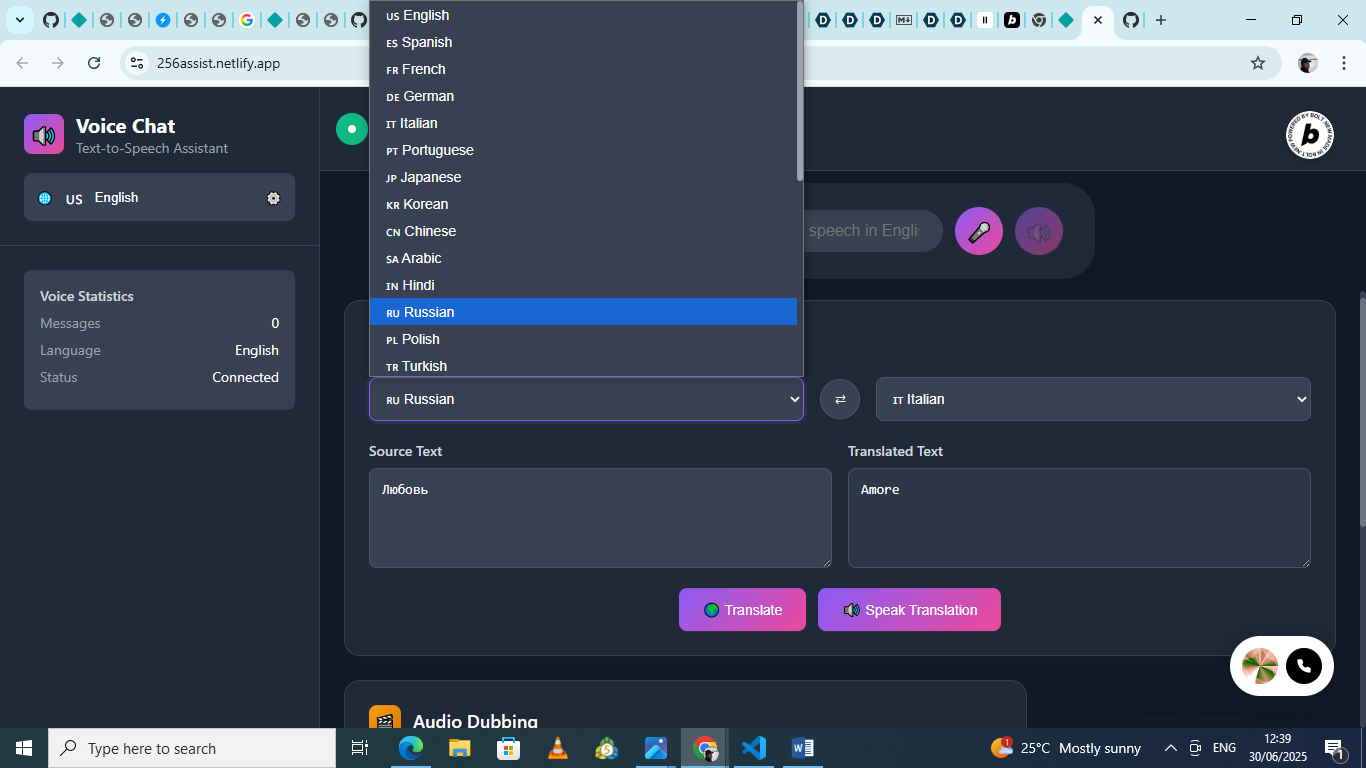Click the Translate button
This screenshot has width=1366, height=768.
pos(742,609)
